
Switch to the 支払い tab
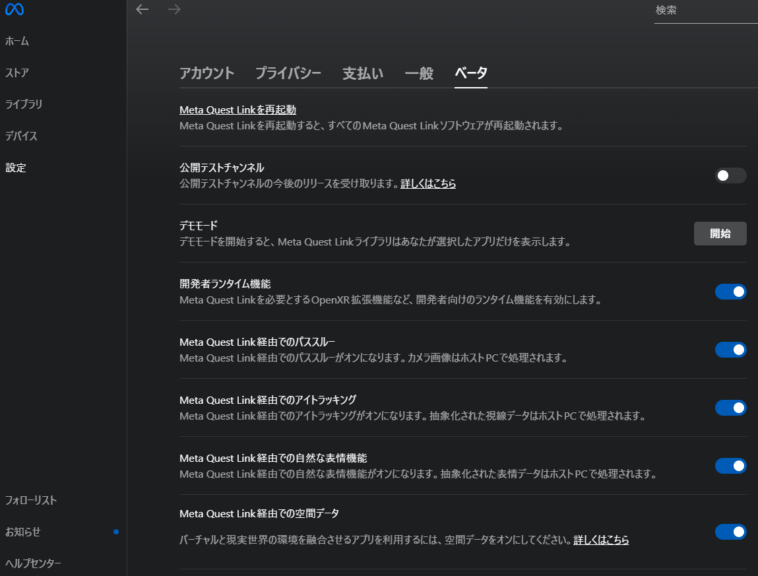pos(363,73)
